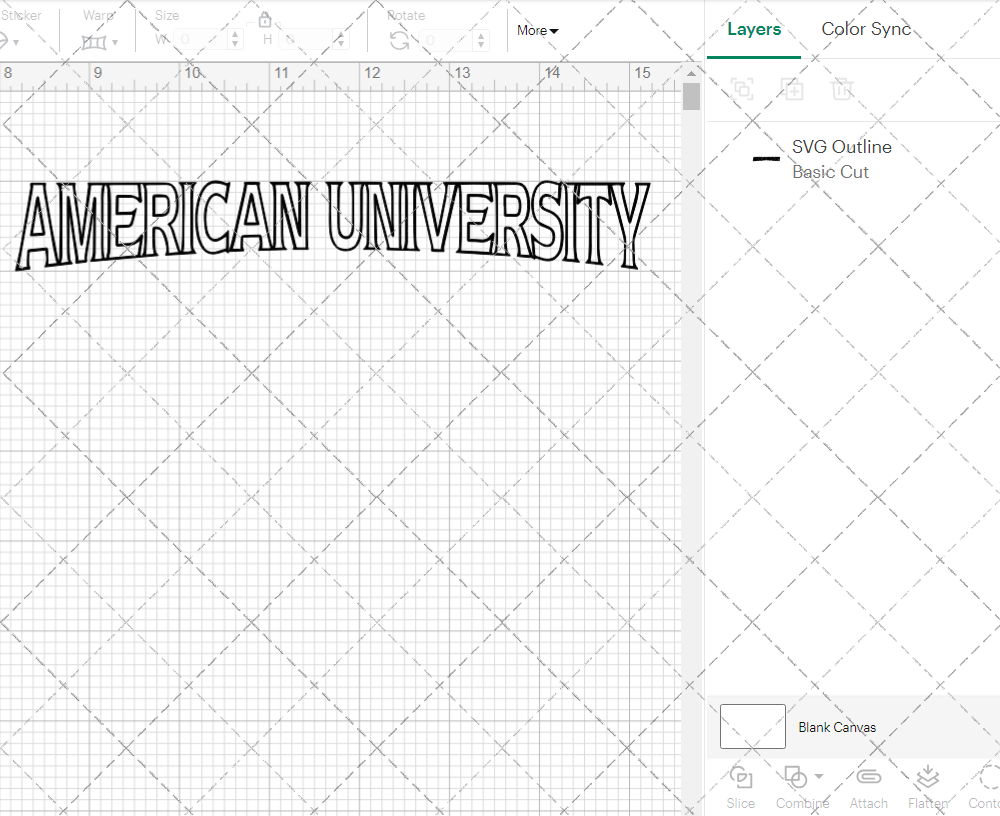The height and width of the screenshot is (816, 1000).
Task: Toggle the Warp effect icon
Action: pos(95,41)
